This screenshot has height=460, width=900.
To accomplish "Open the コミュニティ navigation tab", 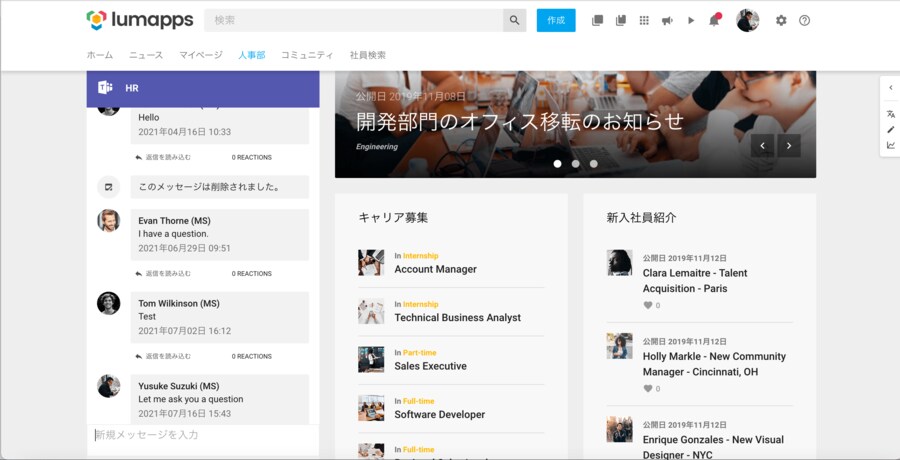I will coord(308,55).
